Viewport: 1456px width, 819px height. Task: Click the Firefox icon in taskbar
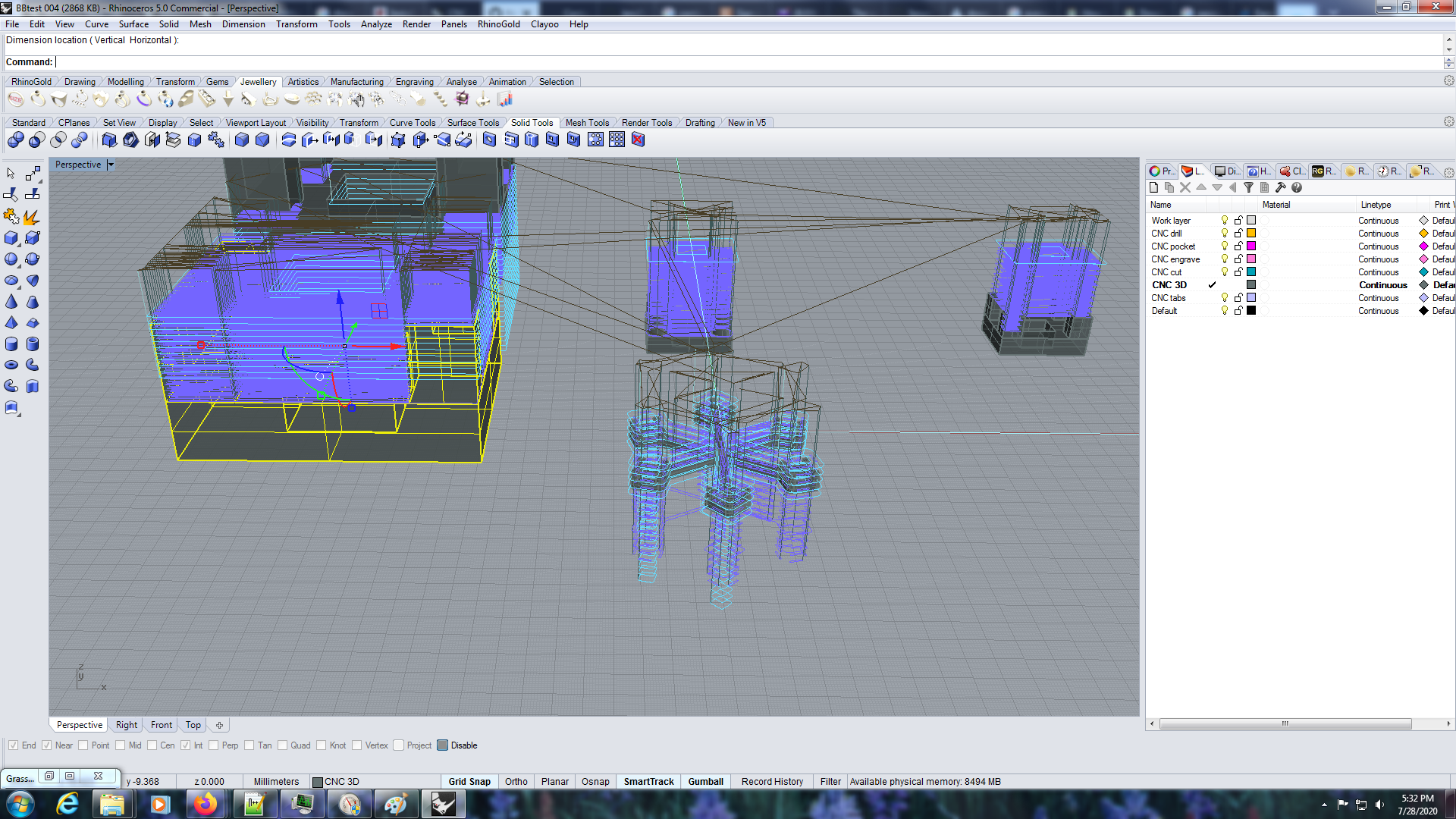(x=206, y=804)
